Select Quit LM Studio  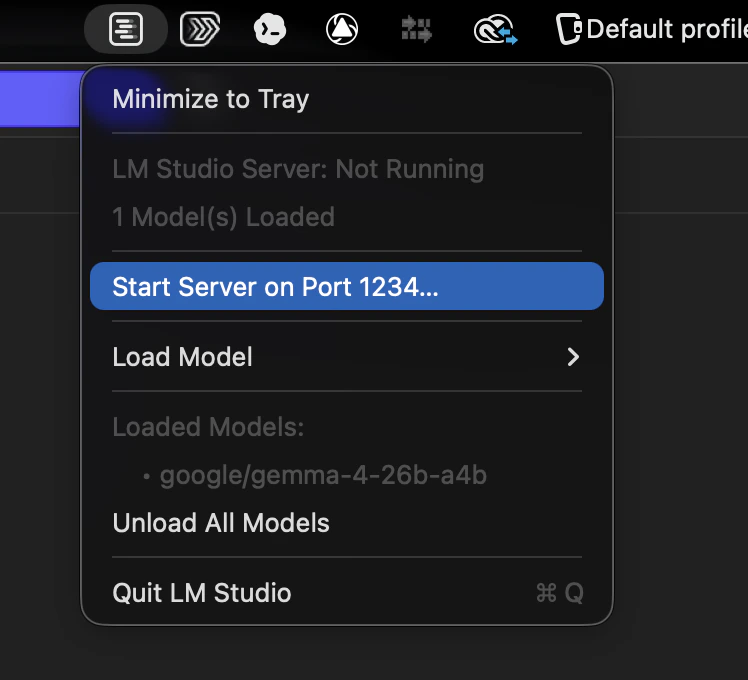[347, 593]
